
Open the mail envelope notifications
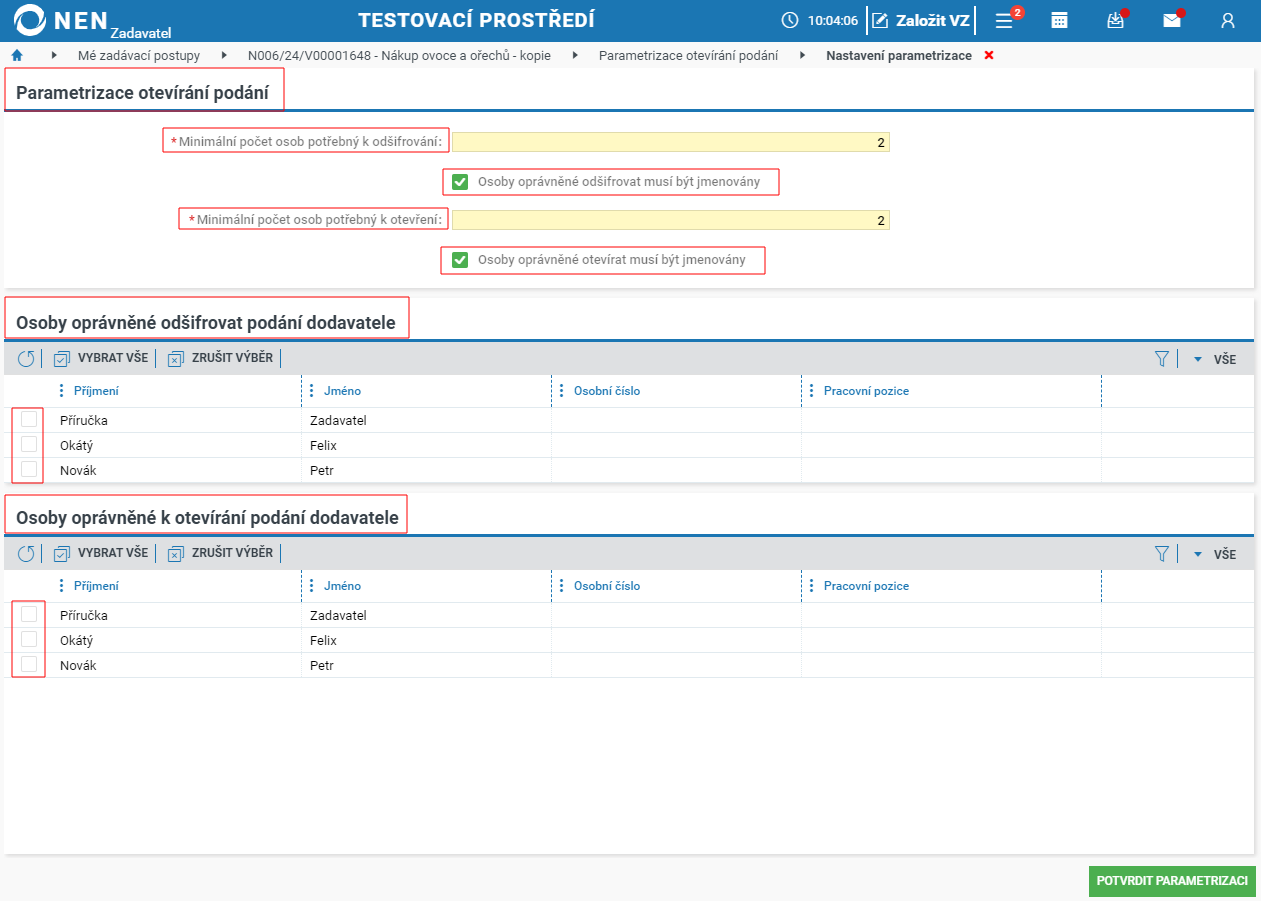1172,20
